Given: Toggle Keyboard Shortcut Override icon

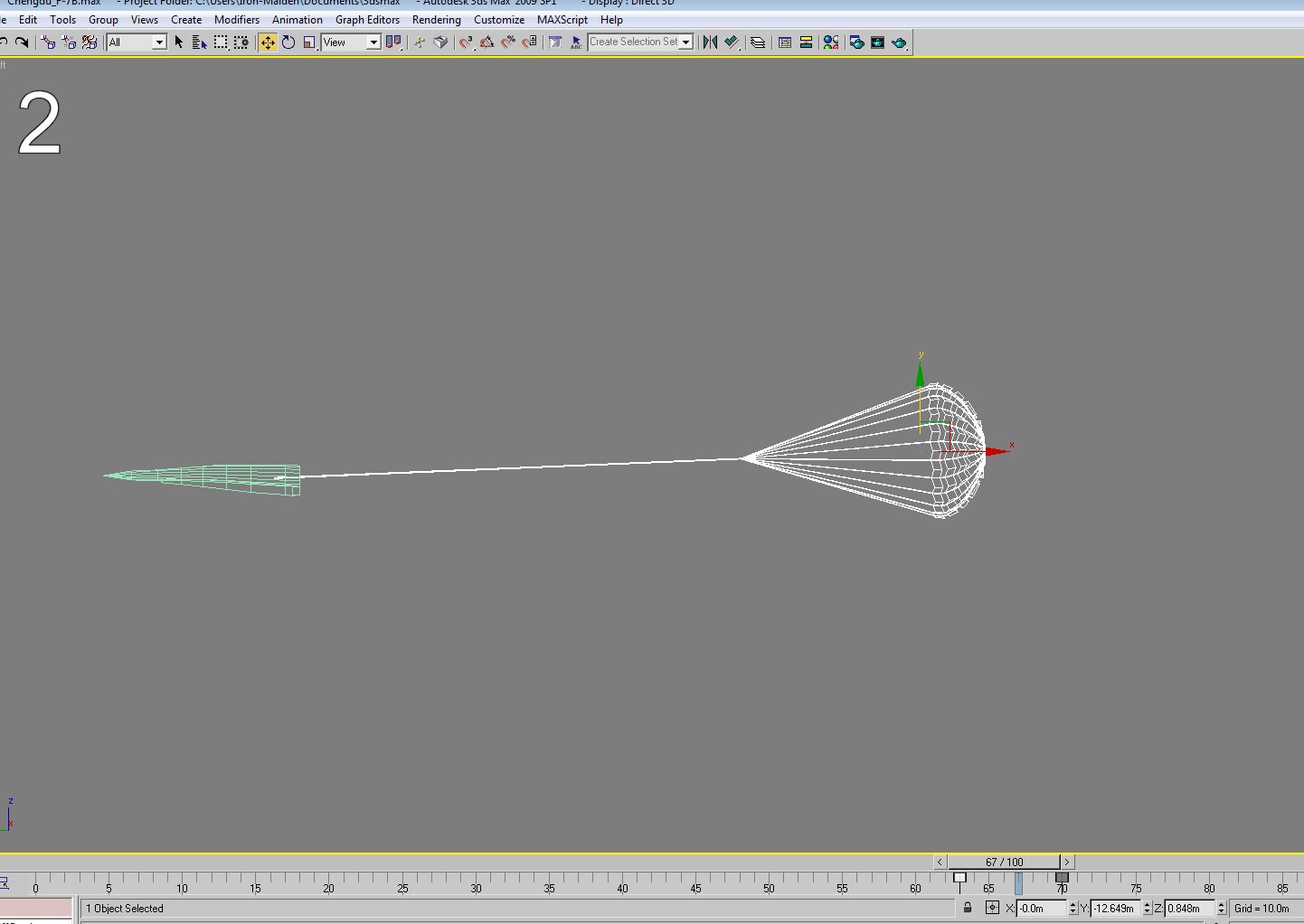Looking at the screenshot, I should (x=440, y=42).
